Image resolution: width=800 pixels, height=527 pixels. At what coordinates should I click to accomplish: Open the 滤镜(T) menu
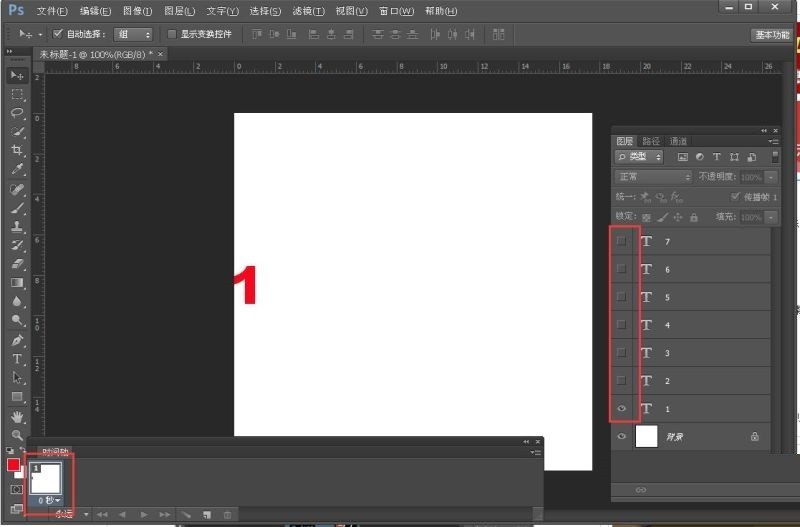point(310,11)
